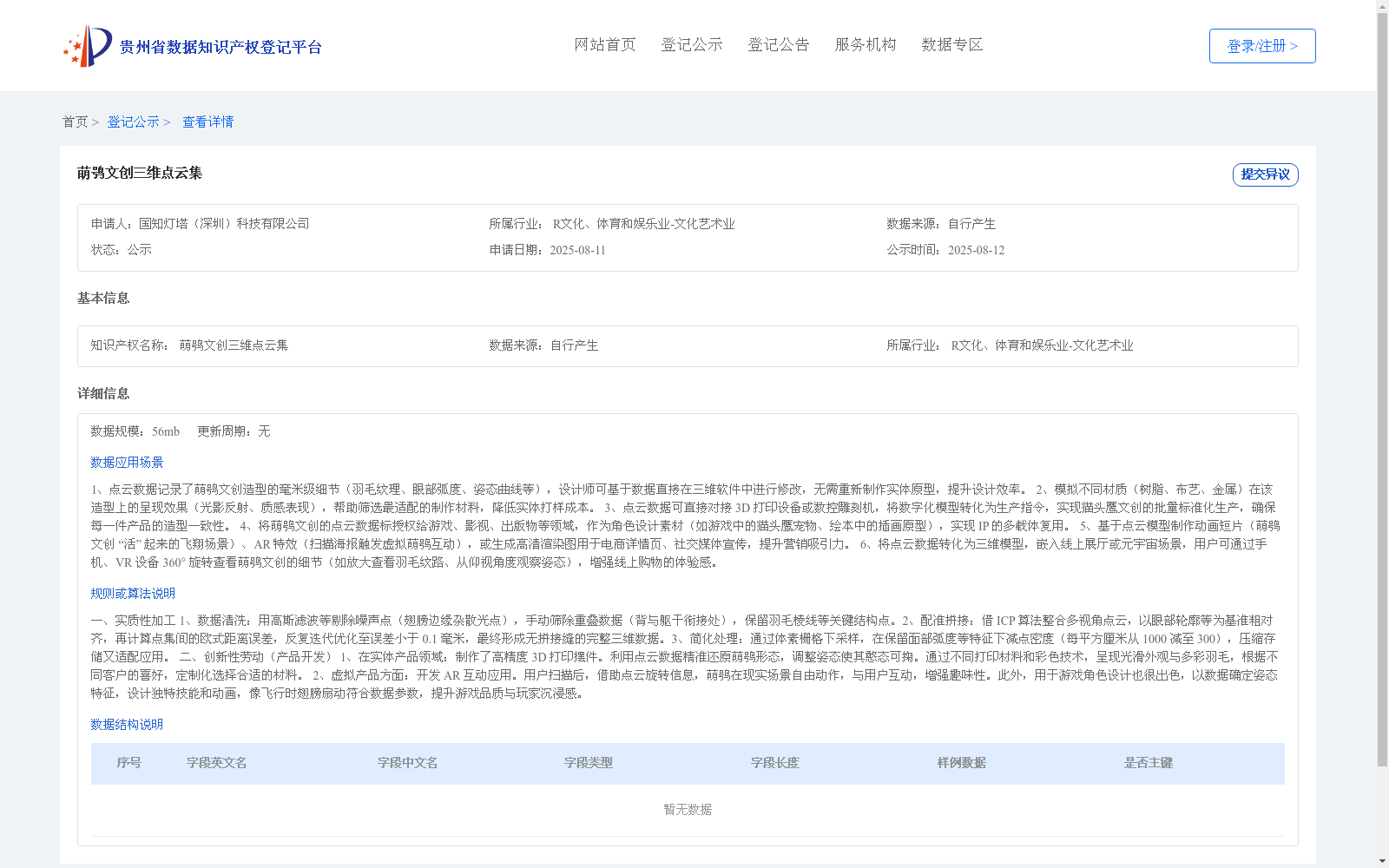
Task: Click the 更新周期：无 text
Action: pos(234,431)
